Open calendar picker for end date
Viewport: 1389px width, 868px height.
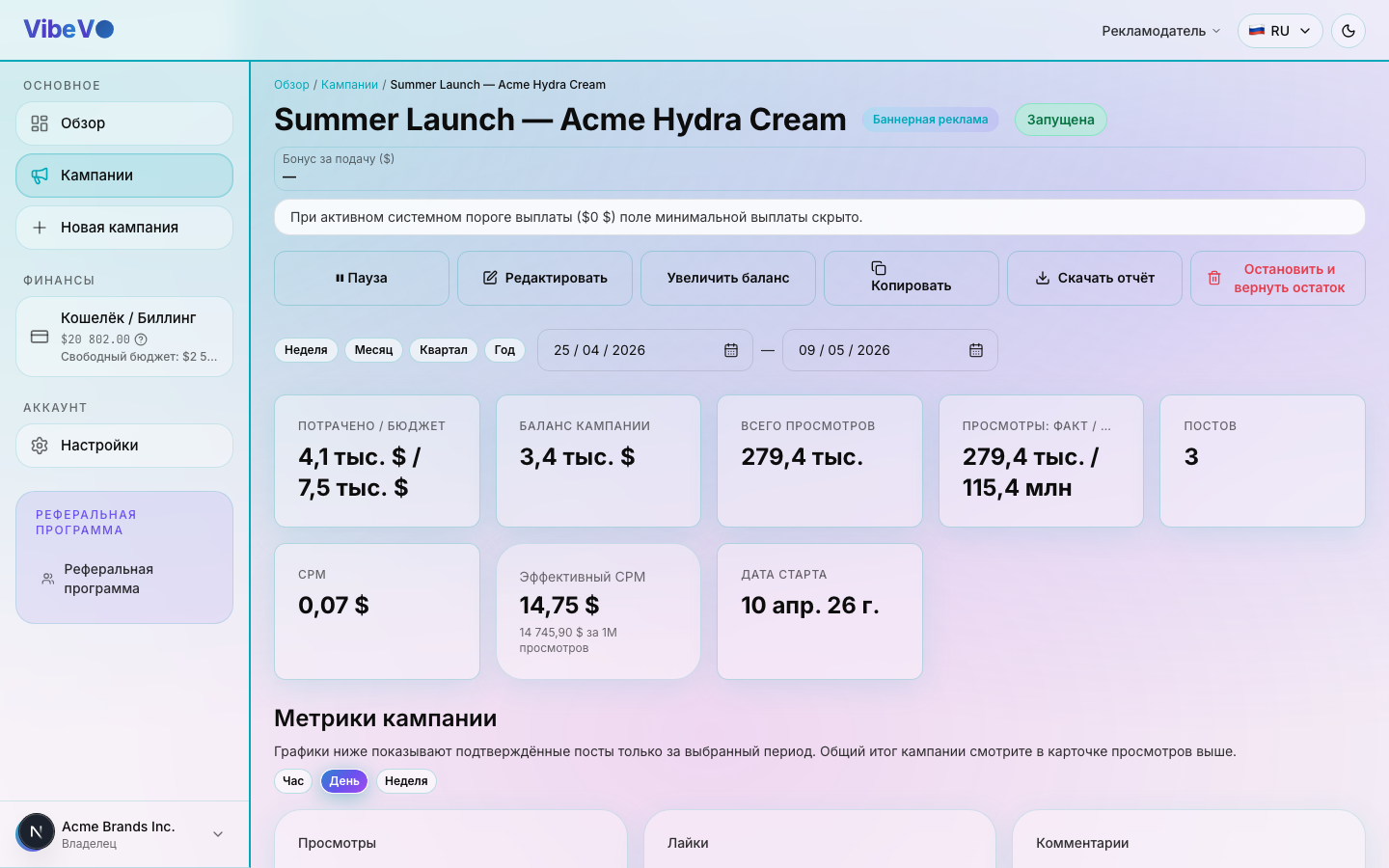976,350
